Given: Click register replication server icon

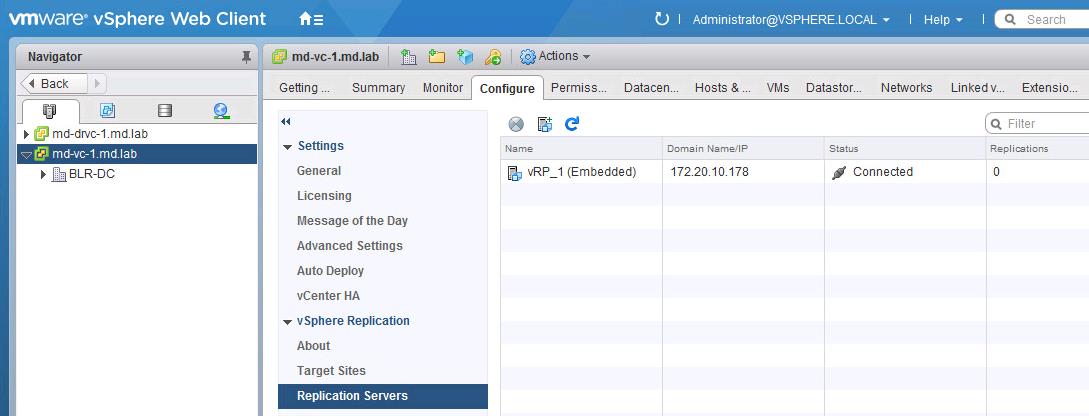Looking at the screenshot, I should click(545, 124).
